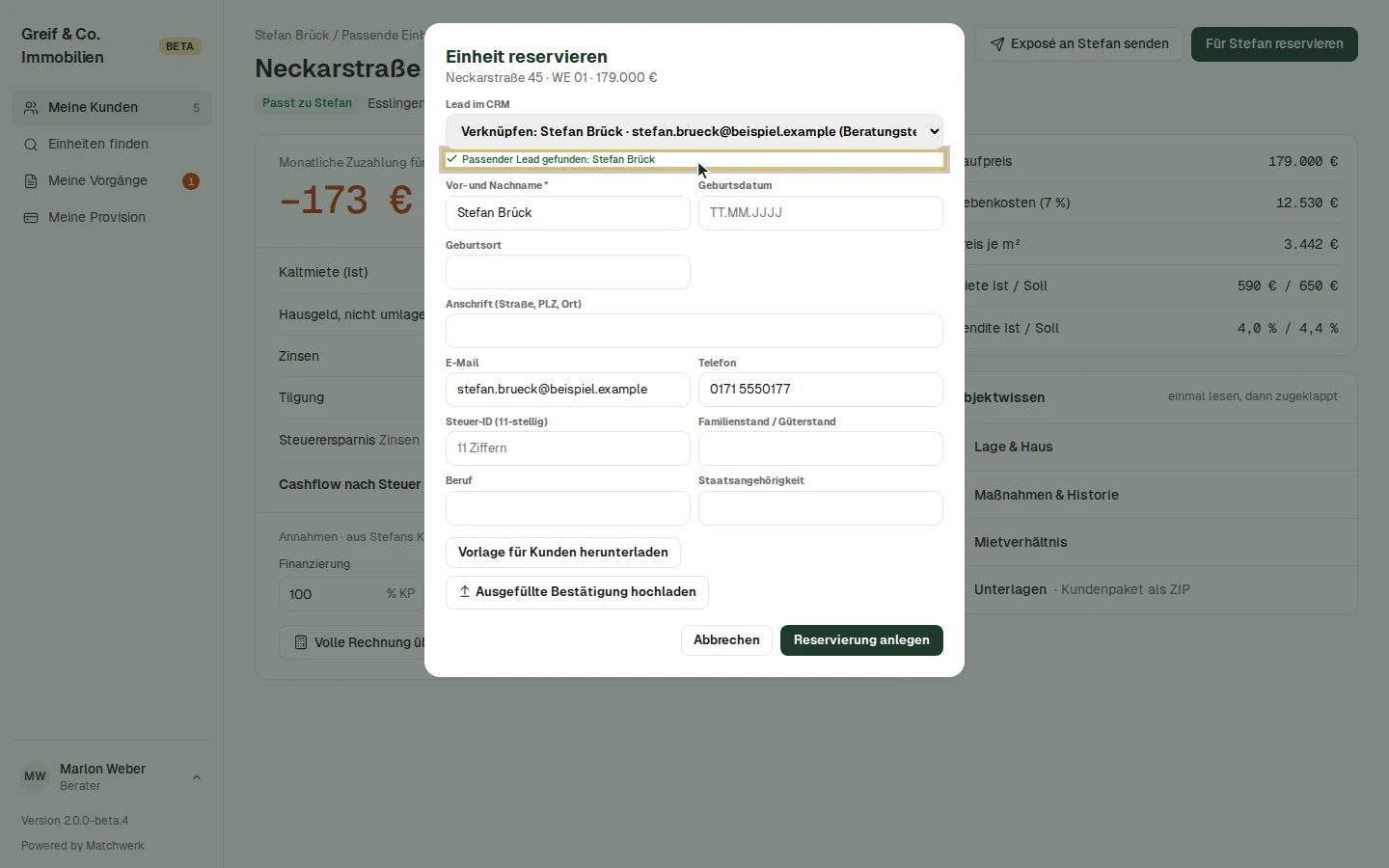
Task: Click Ausgefüllte Bestätigung hochladen button
Action: 577,592
